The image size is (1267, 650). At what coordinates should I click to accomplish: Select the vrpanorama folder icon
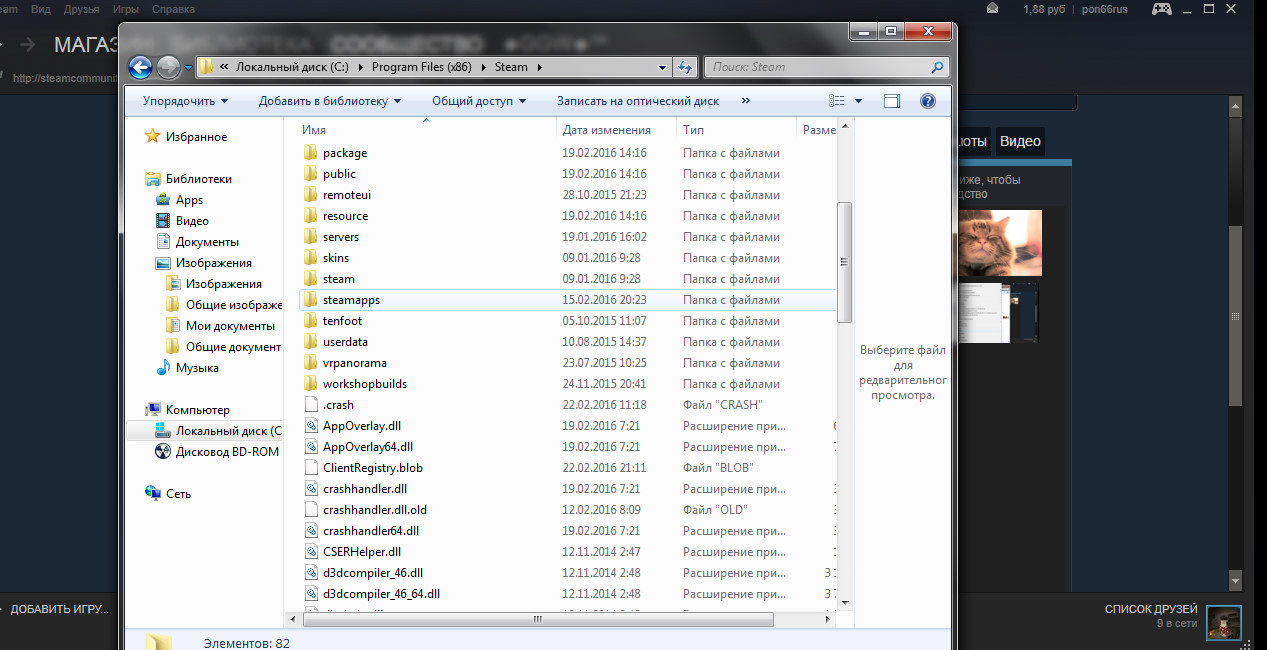coord(310,363)
